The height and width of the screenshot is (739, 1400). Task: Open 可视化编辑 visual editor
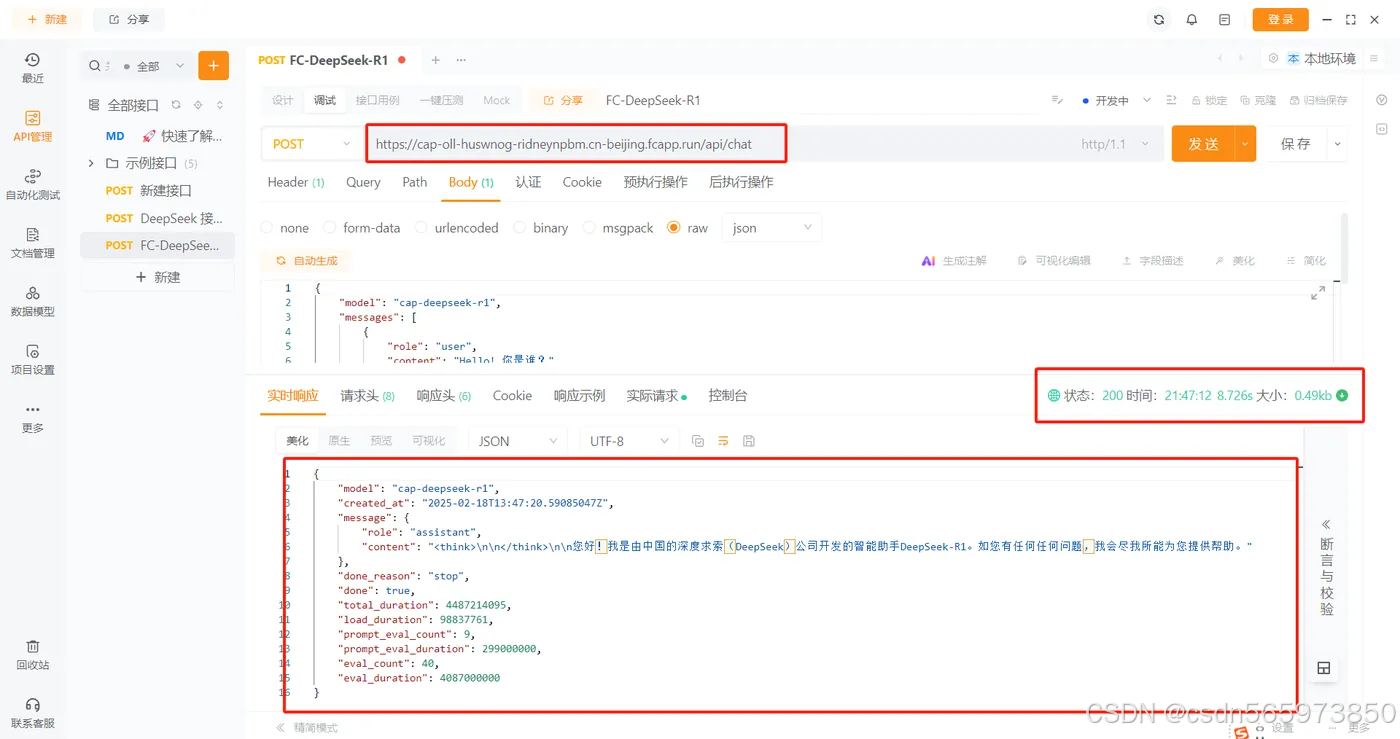click(1053, 260)
